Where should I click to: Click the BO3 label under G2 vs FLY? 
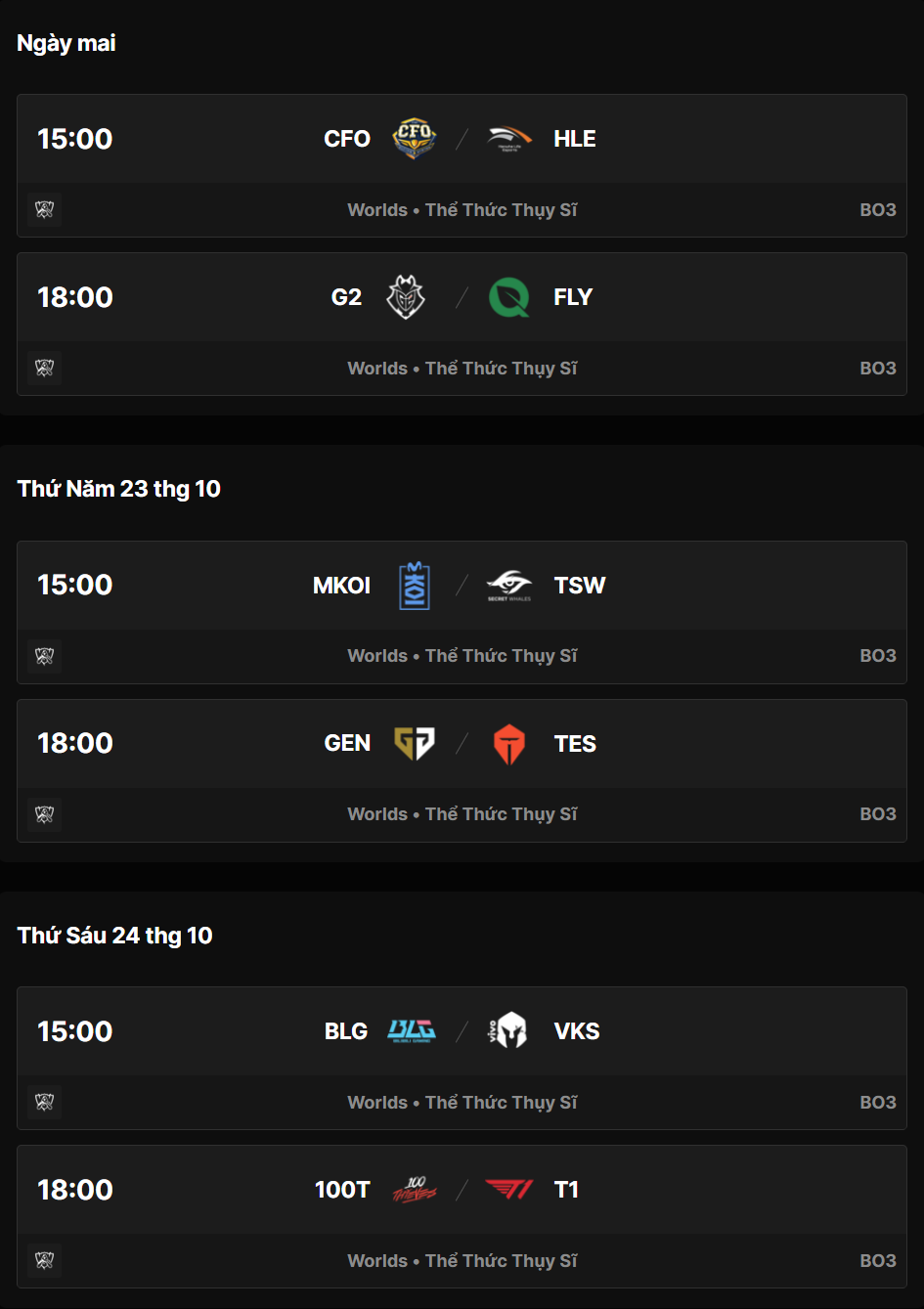click(x=877, y=369)
